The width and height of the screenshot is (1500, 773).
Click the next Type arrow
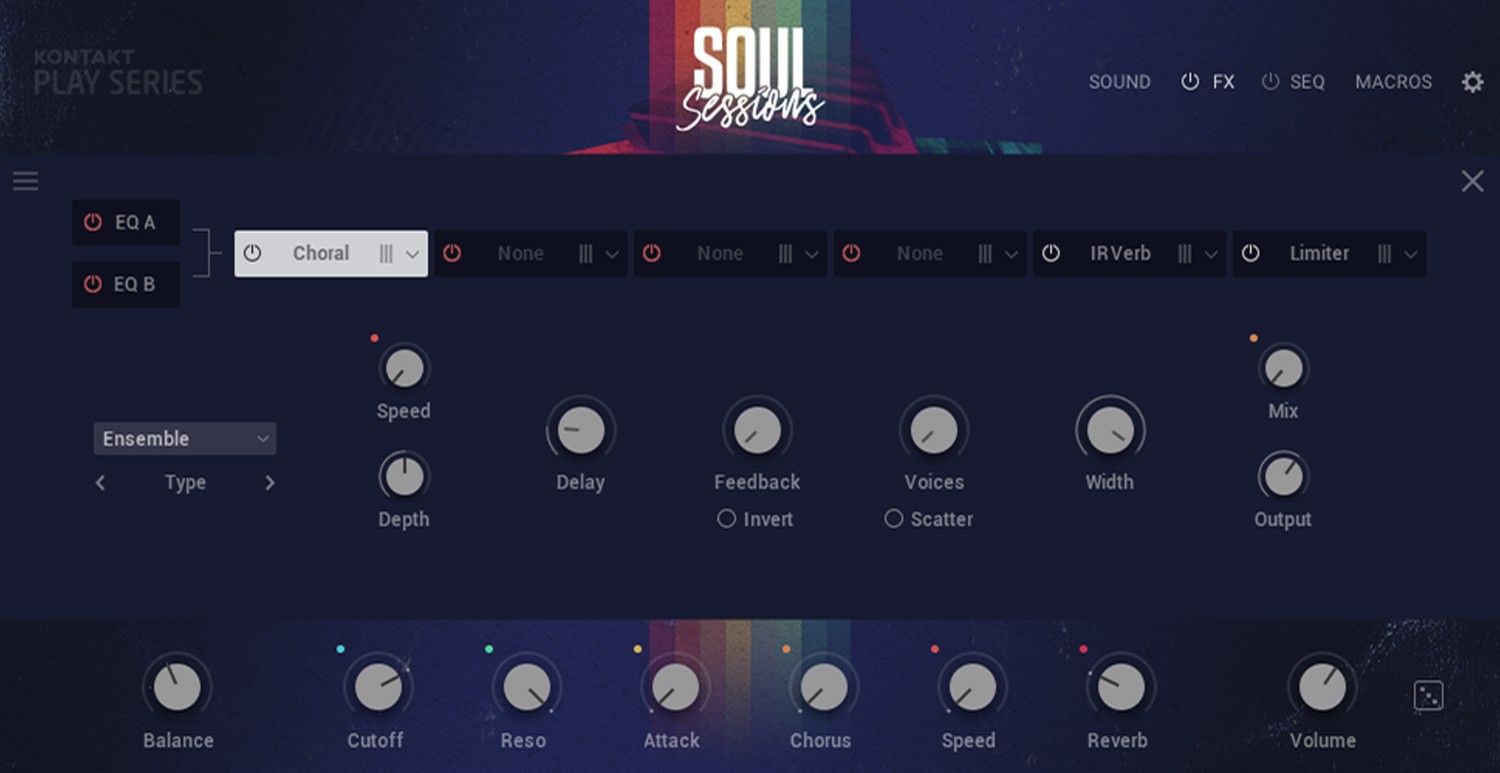coord(269,482)
